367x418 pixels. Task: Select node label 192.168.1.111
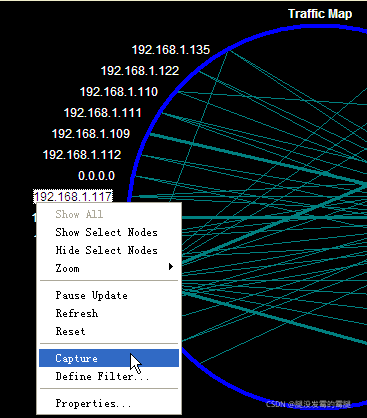[103, 113]
